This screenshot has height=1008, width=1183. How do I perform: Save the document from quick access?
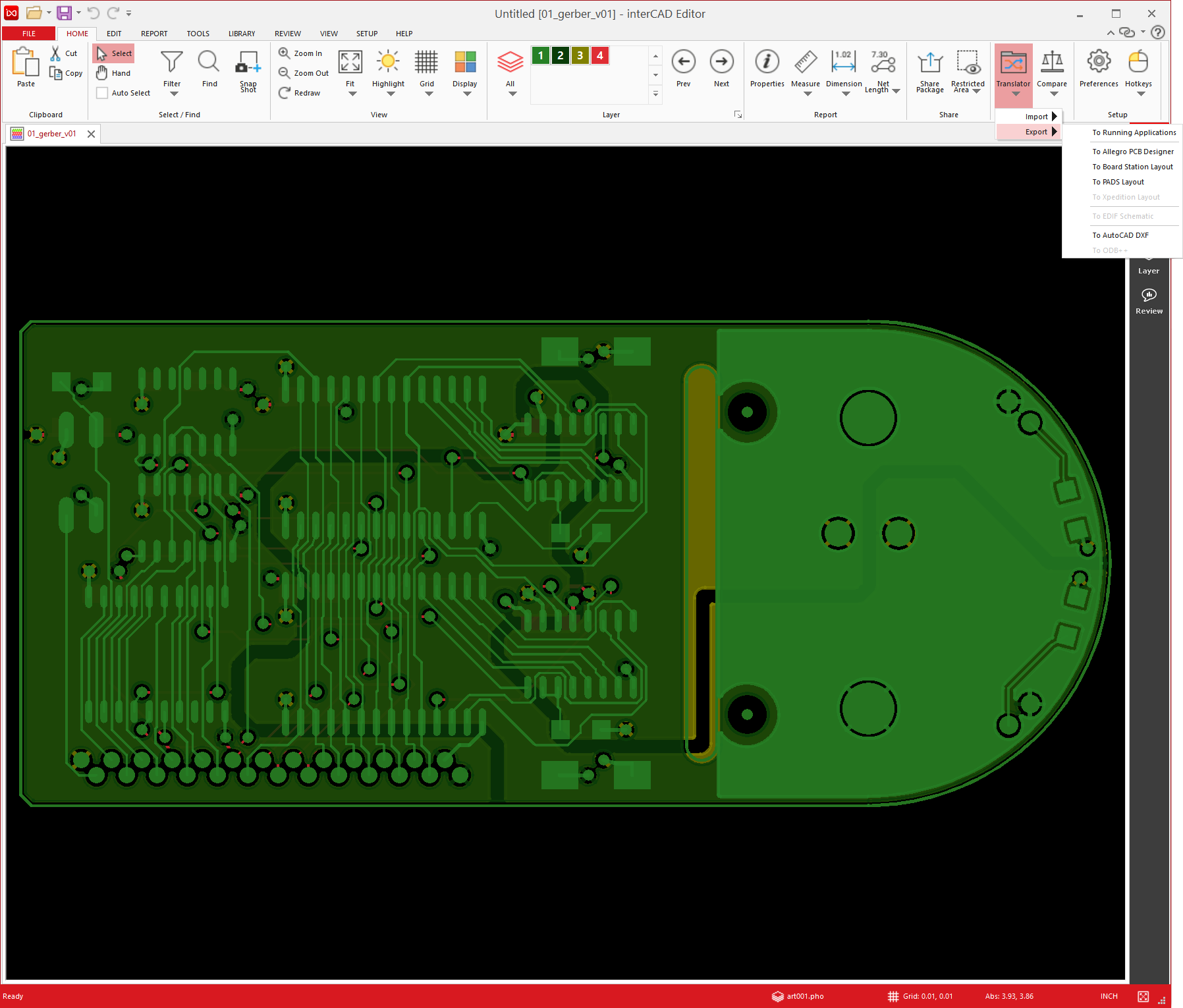click(64, 13)
